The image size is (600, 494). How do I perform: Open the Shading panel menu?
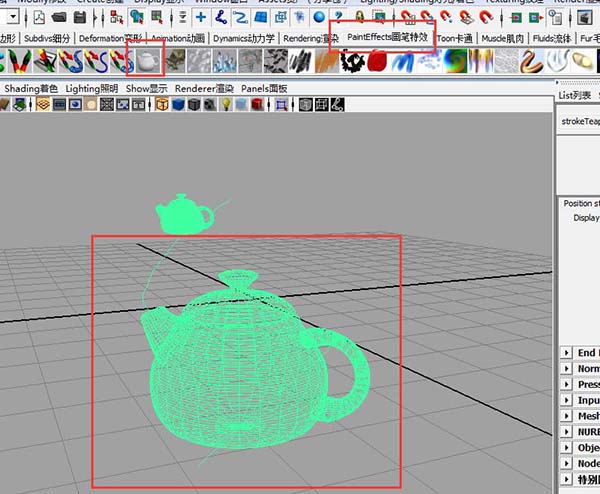pyautogui.click(x=31, y=88)
